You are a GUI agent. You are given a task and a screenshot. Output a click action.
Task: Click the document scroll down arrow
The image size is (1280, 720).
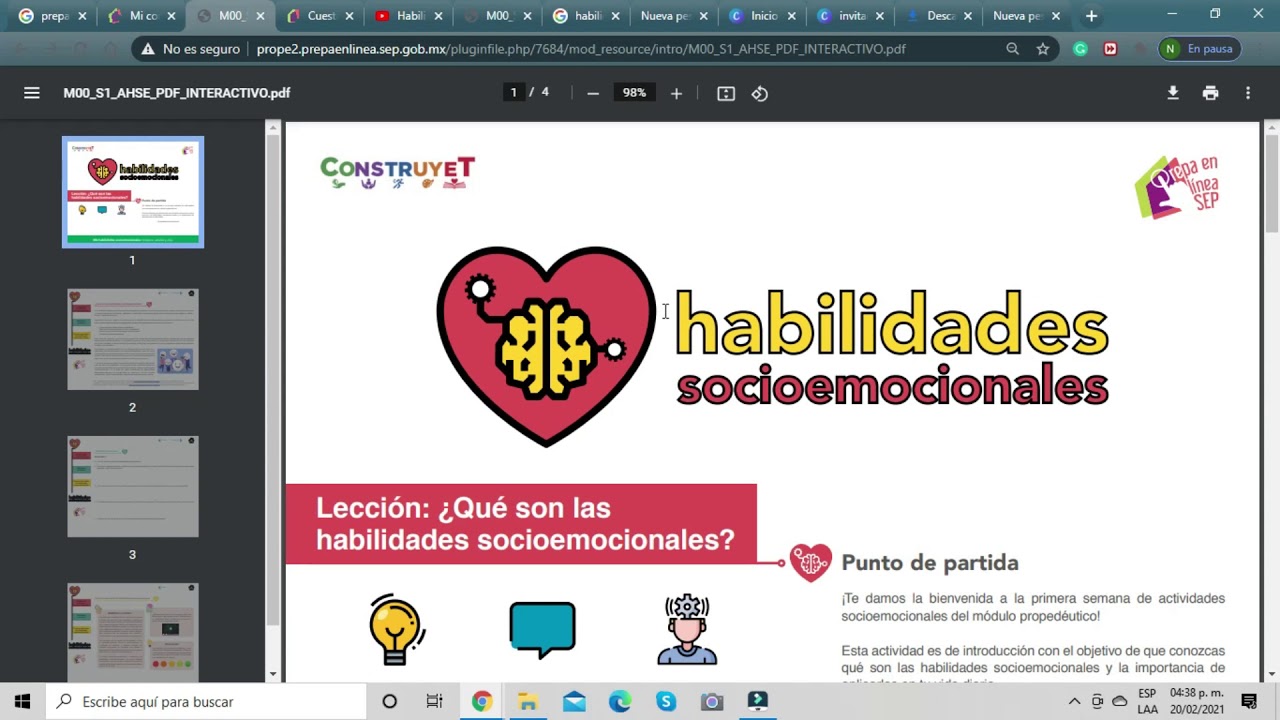pyautogui.click(x=1272, y=675)
